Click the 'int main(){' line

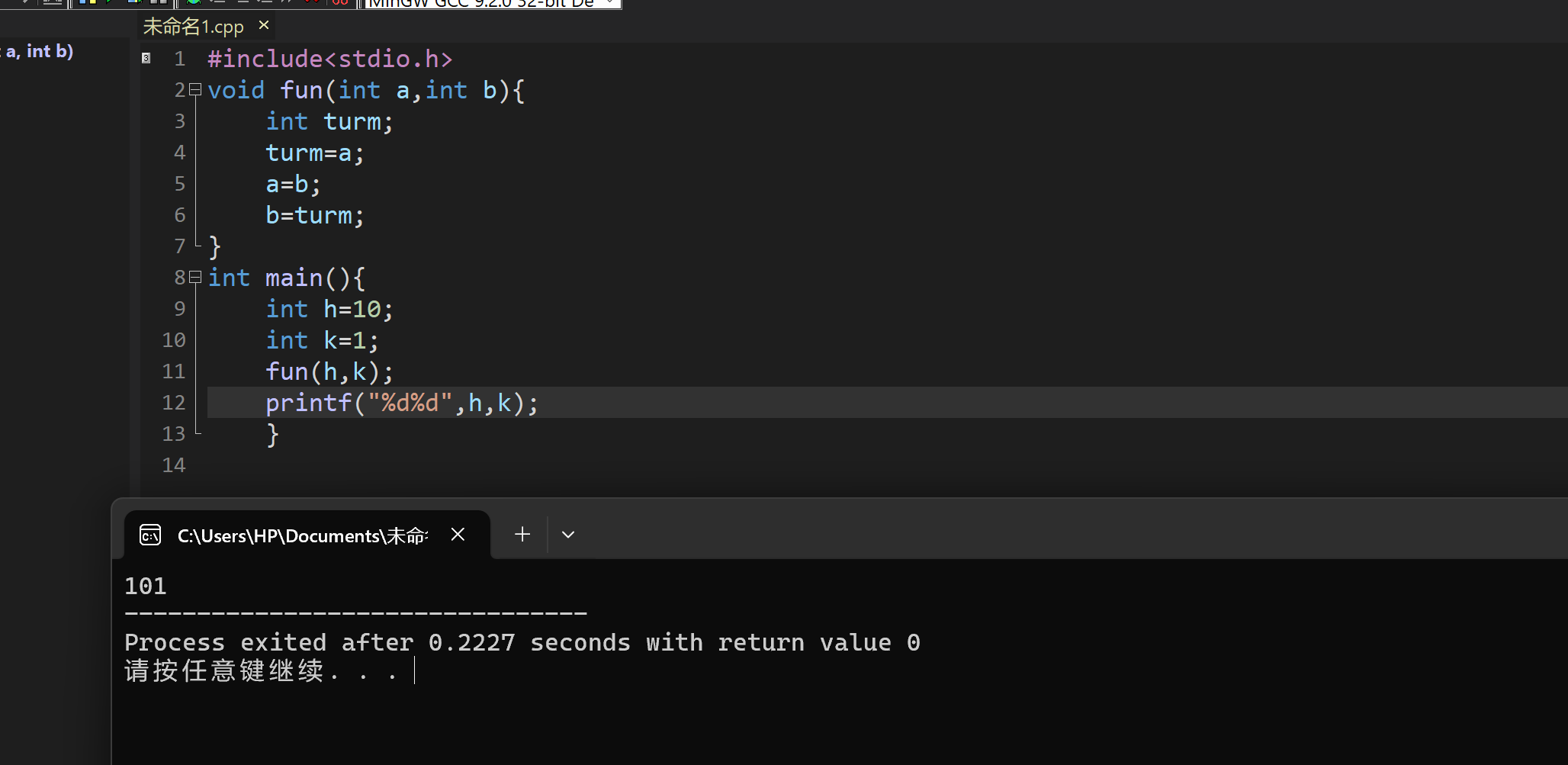(287, 278)
